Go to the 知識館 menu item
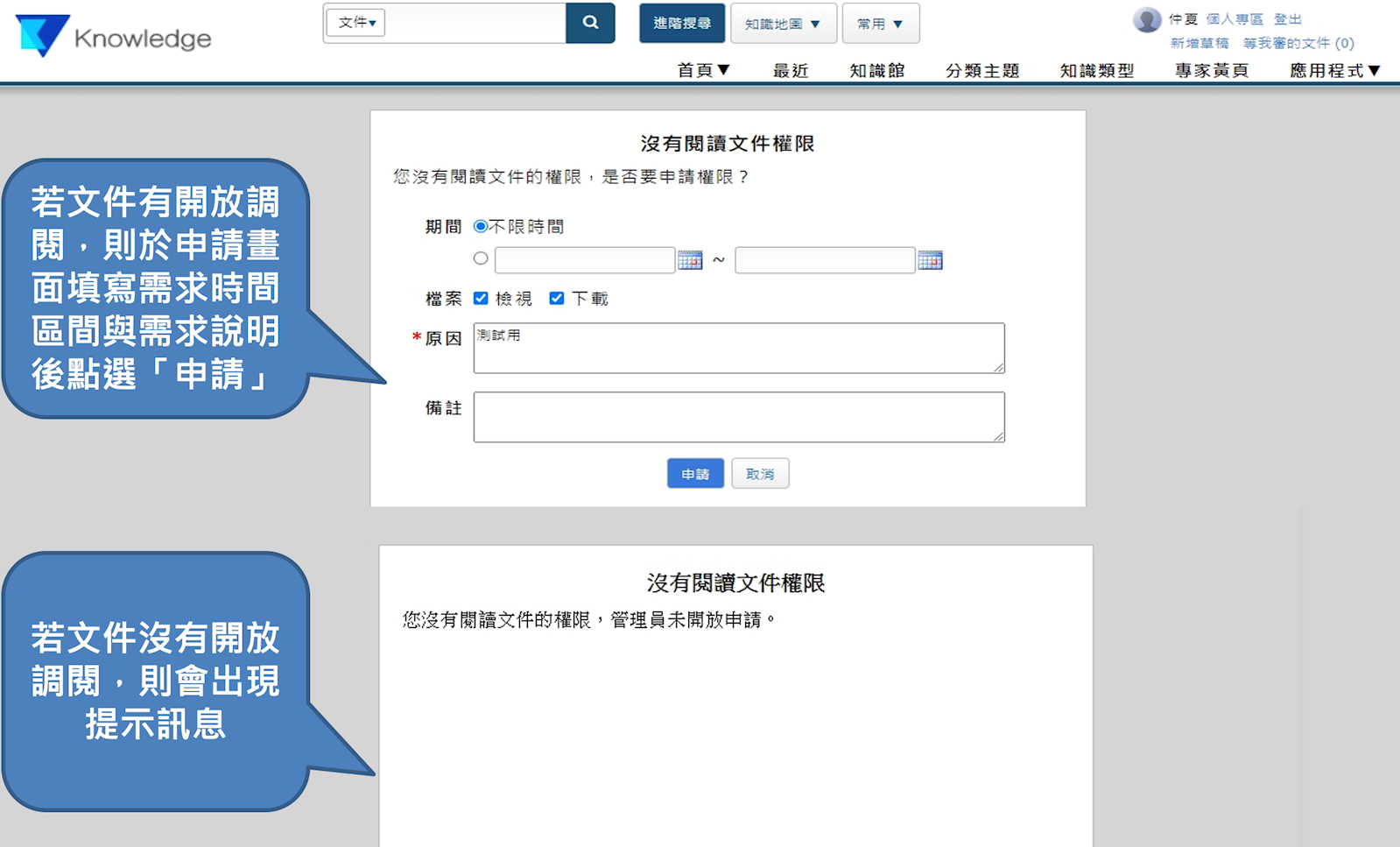 876,70
